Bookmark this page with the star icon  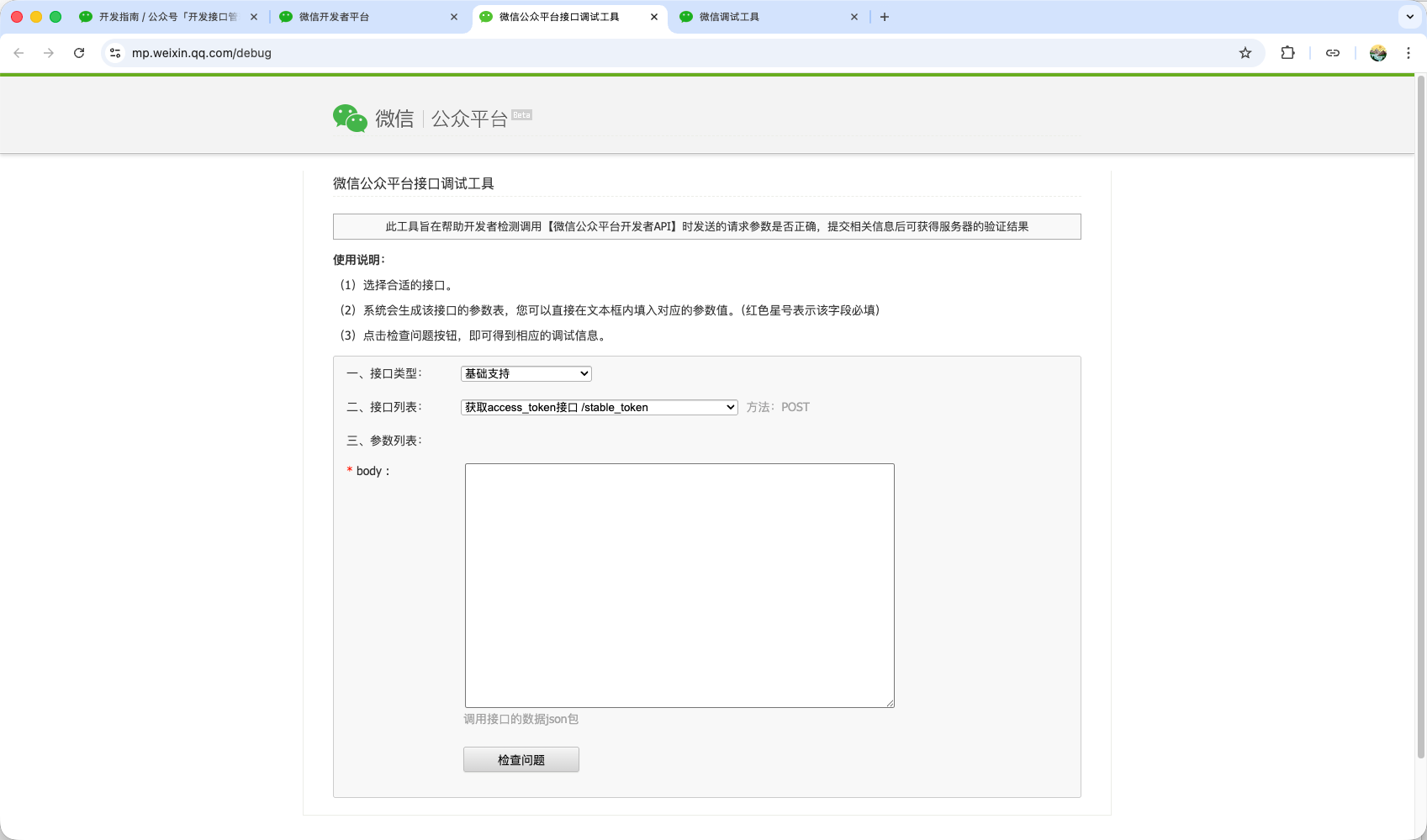click(x=1245, y=53)
